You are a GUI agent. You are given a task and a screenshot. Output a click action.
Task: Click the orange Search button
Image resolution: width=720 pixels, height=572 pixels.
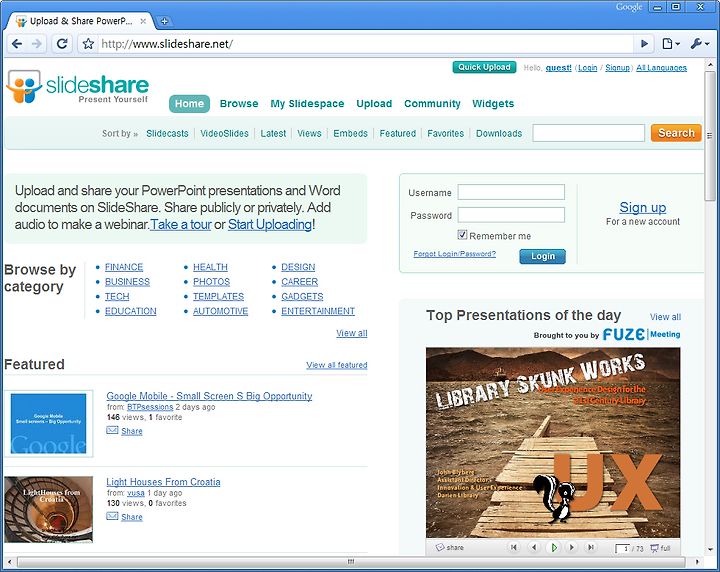click(676, 133)
